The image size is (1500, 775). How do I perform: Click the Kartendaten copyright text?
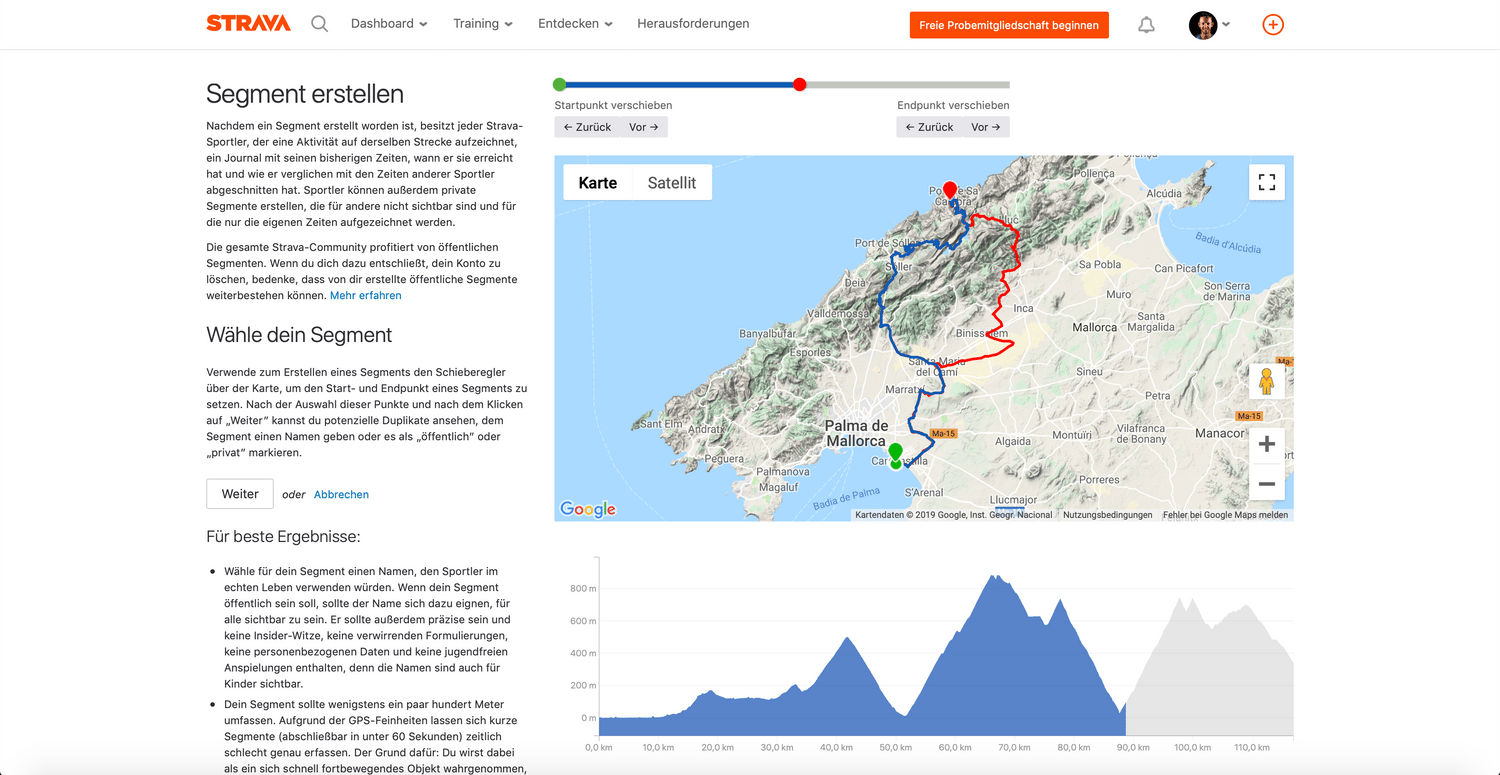click(954, 515)
